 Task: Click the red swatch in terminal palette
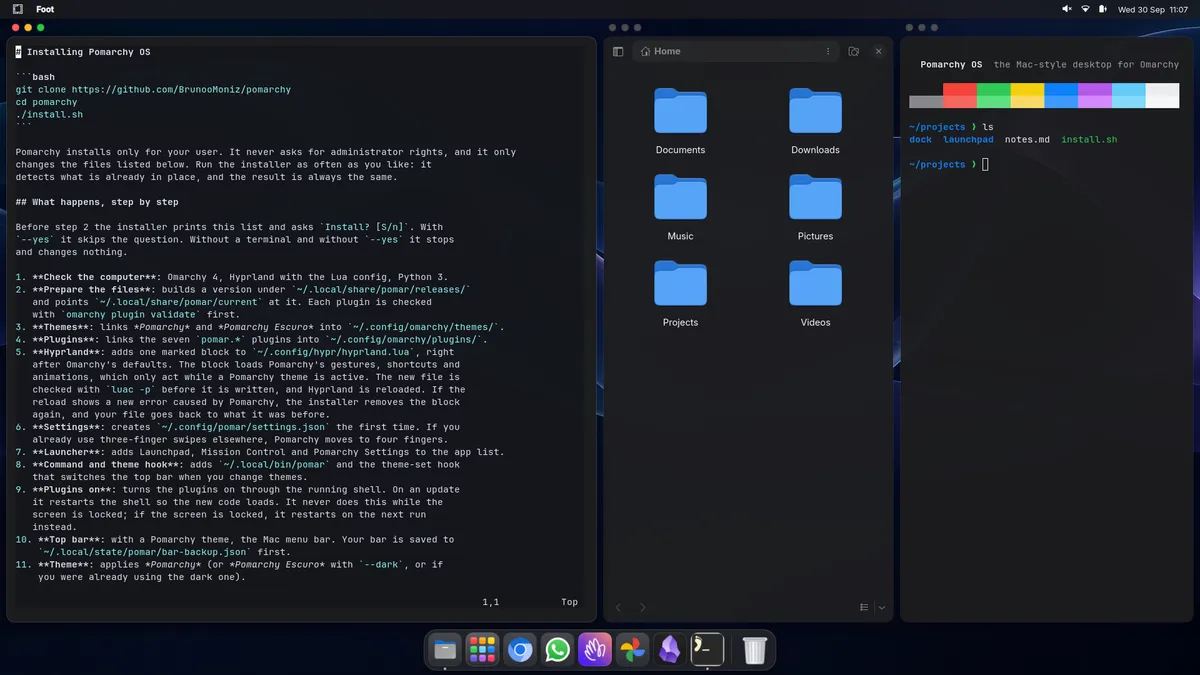(960, 95)
